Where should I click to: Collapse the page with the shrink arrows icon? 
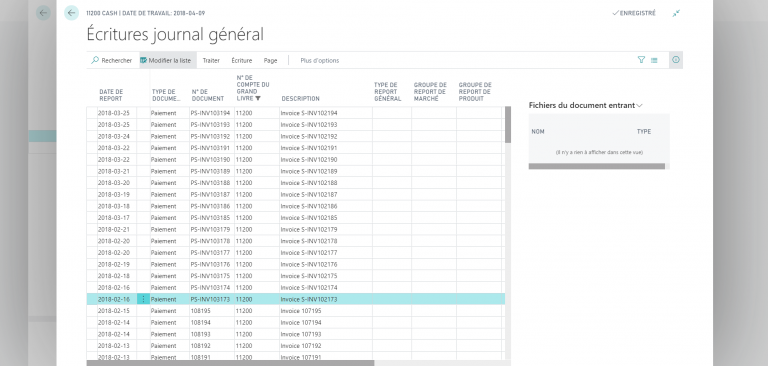click(676, 13)
